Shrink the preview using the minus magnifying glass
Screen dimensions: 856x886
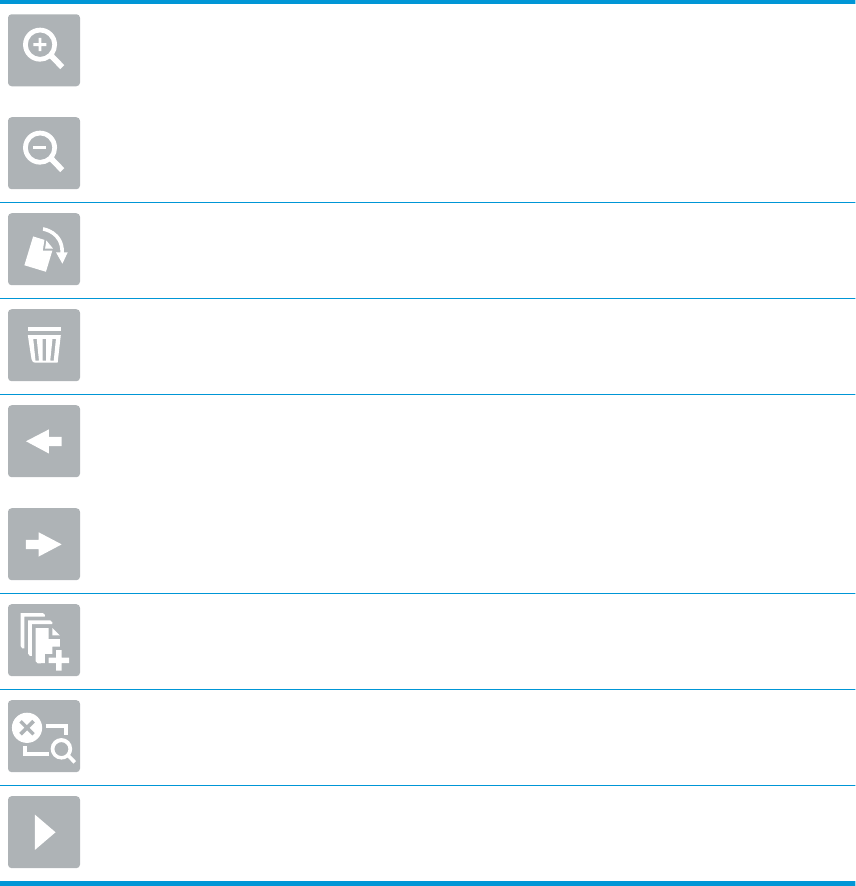pyautogui.click(x=44, y=153)
